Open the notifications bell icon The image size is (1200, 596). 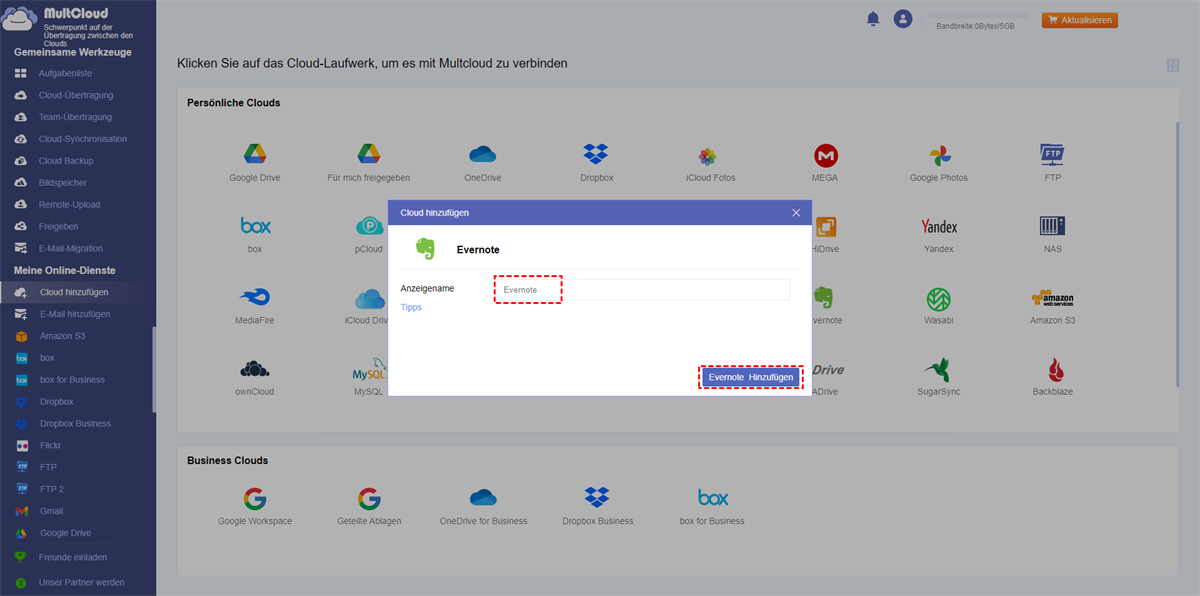873,19
